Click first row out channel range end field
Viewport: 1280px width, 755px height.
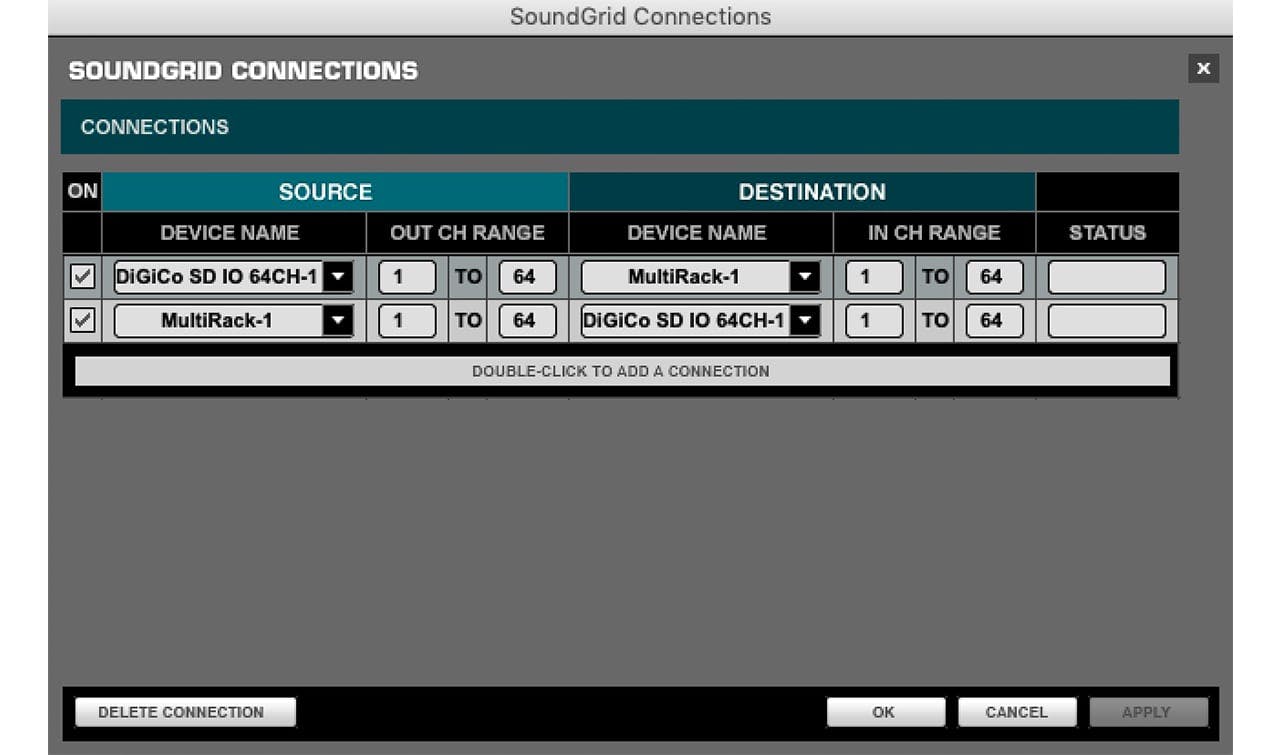pos(527,277)
